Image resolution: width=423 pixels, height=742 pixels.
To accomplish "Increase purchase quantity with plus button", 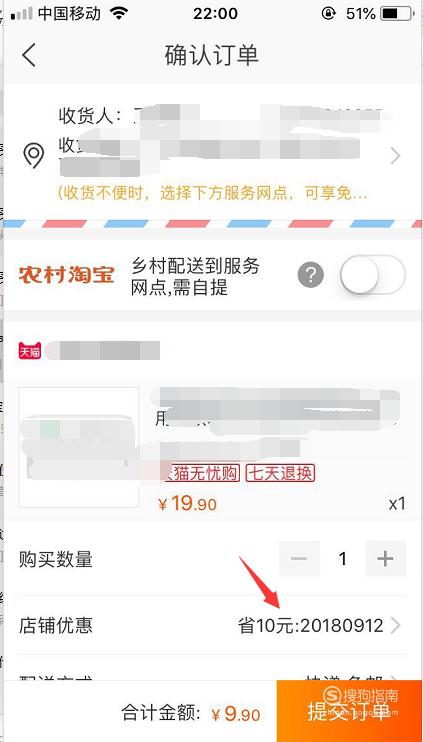I will click(x=385, y=559).
